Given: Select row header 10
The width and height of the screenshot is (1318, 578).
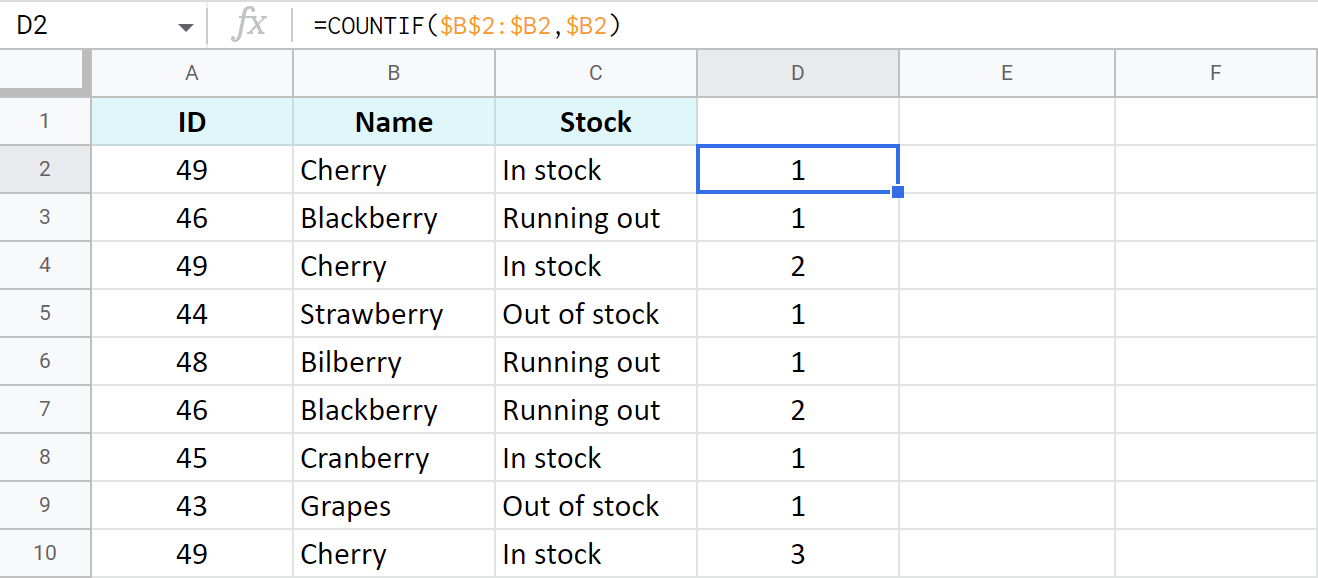Looking at the screenshot, I should pyautogui.click(x=45, y=553).
